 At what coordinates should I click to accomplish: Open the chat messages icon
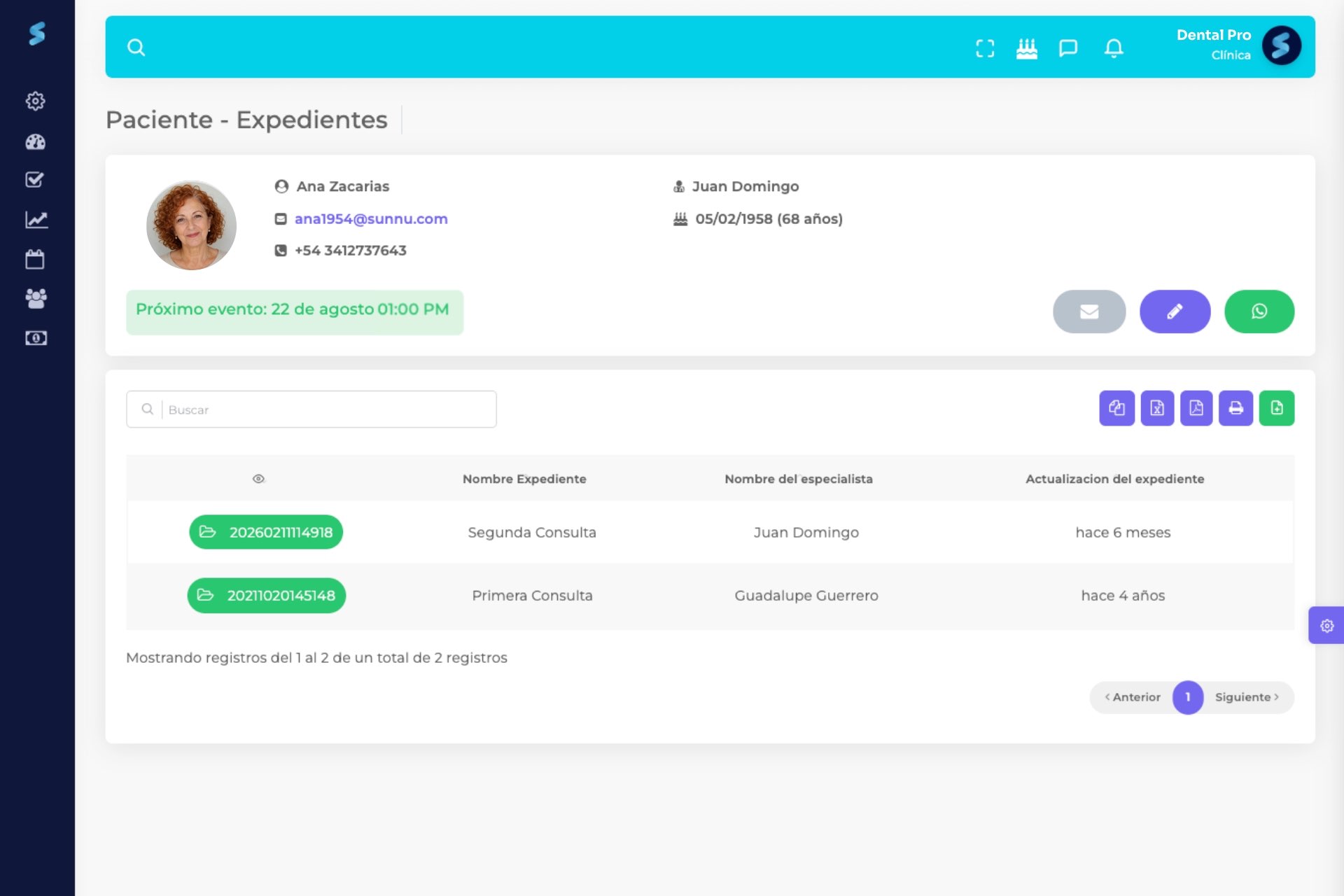click(x=1068, y=48)
